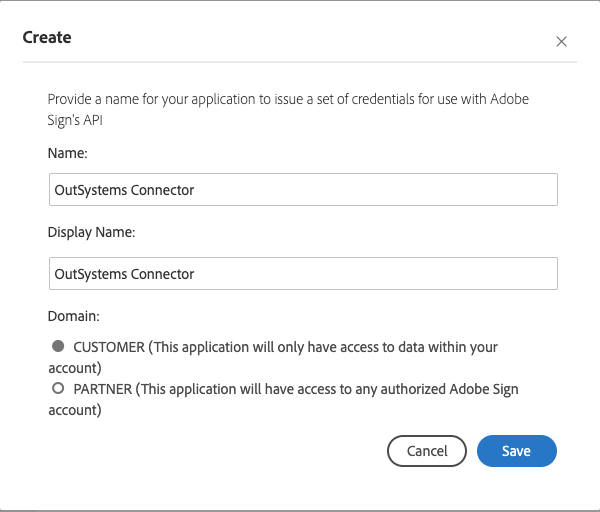The image size is (600, 512).
Task: Select the CUSTOMER domain radio button
Action: click(x=58, y=346)
